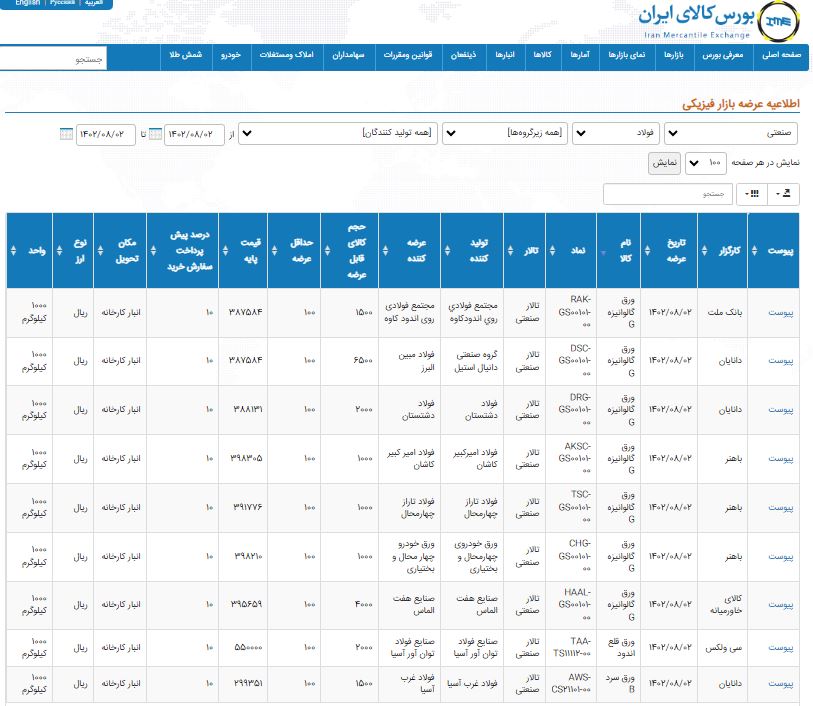Sort table by پیوست column
The width and height of the screenshot is (813, 706).
click(773, 250)
